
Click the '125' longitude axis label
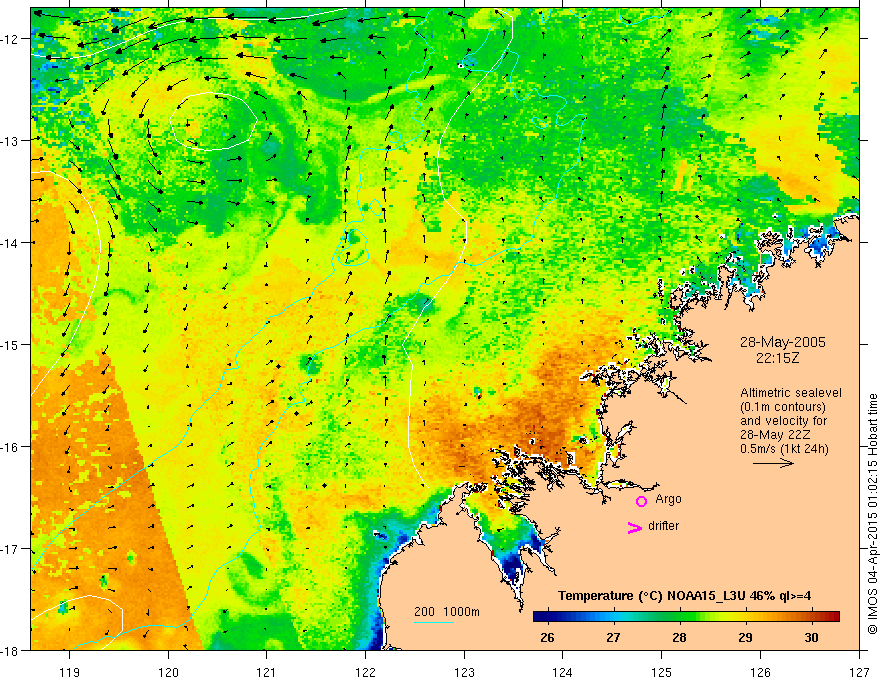point(662,672)
